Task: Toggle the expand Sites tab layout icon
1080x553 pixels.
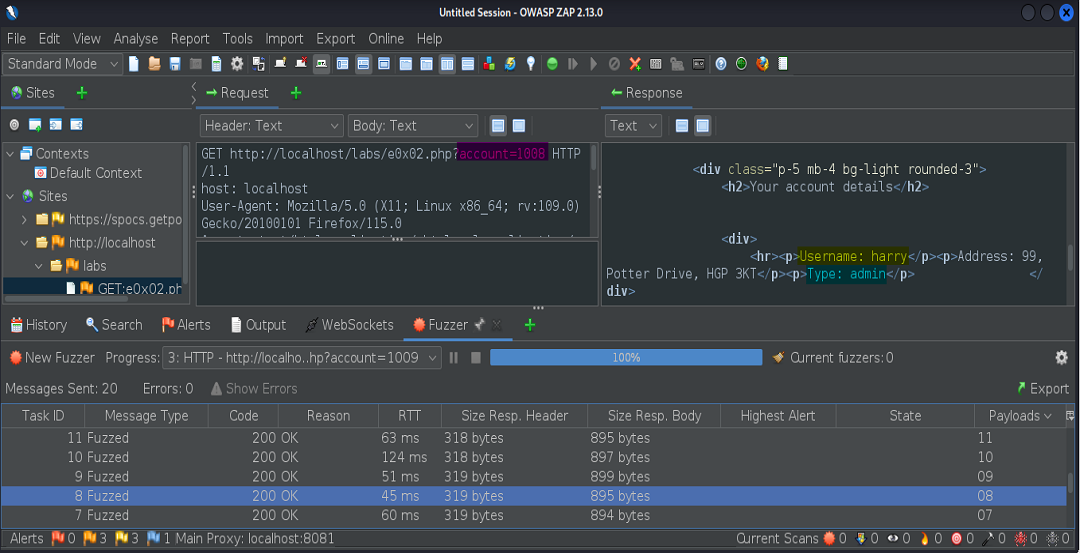Action: point(342,64)
